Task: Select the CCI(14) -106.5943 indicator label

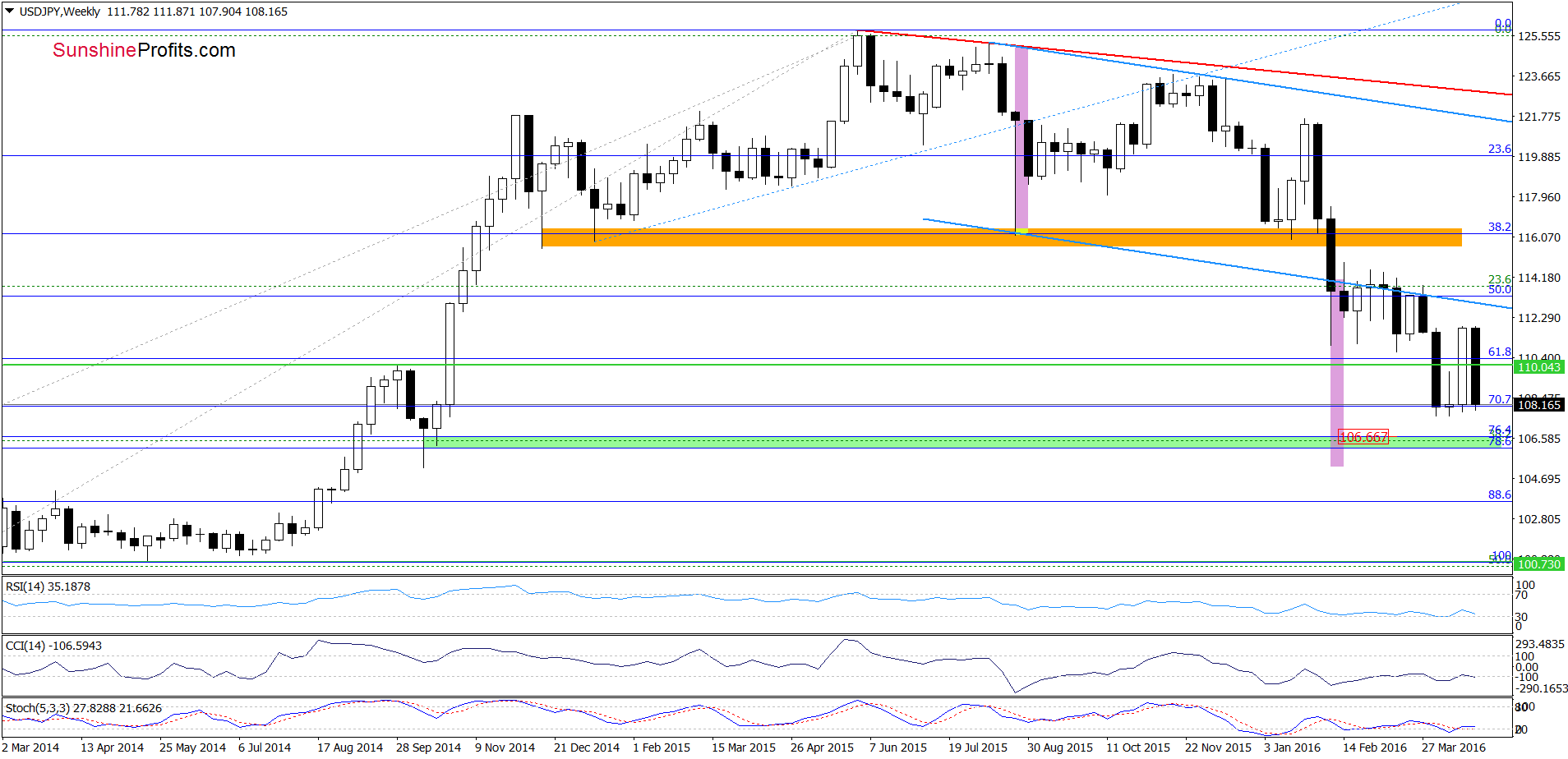Action: pos(53,646)
